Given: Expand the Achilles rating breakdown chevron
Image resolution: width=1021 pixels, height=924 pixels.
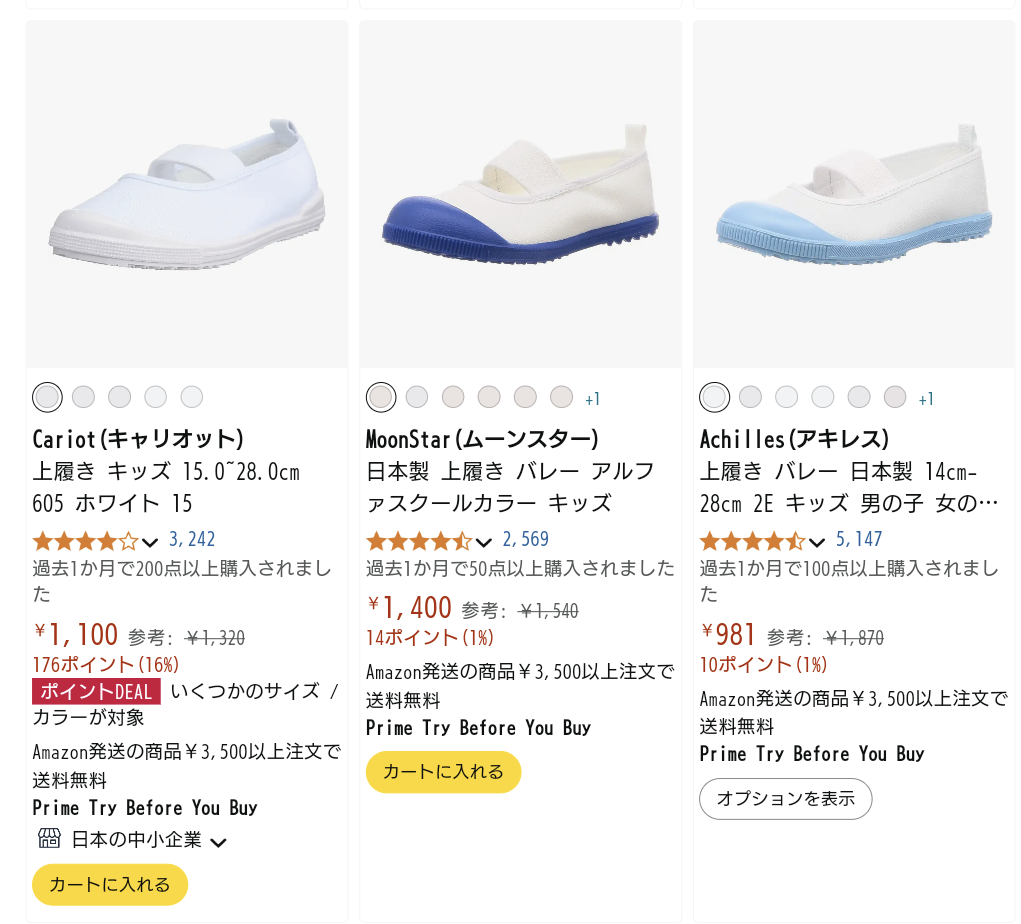Looking at the screenshot, I should 817,542.
